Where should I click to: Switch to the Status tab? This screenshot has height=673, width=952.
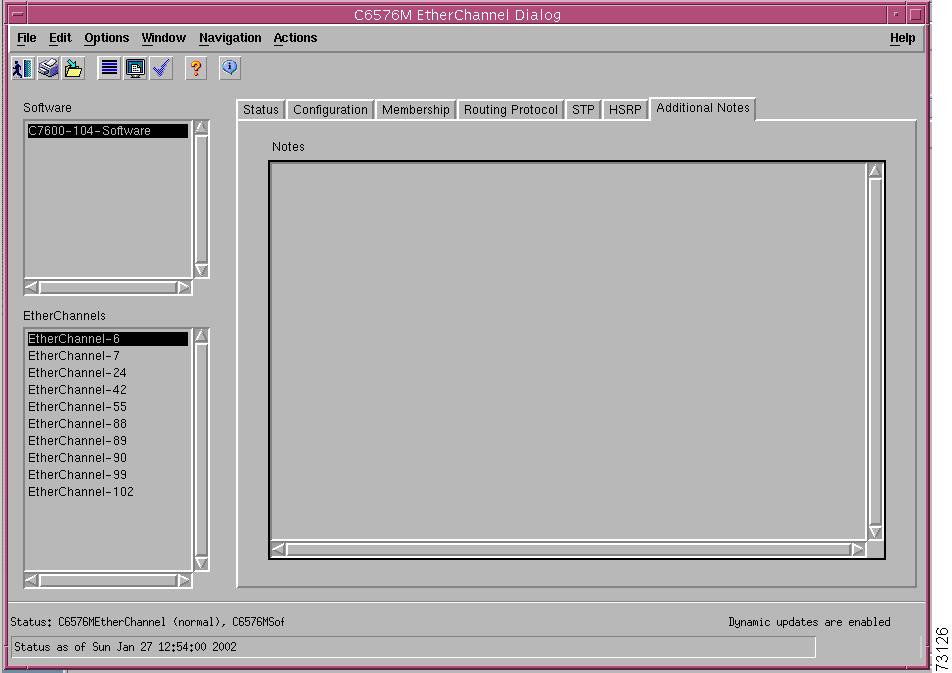260,110
